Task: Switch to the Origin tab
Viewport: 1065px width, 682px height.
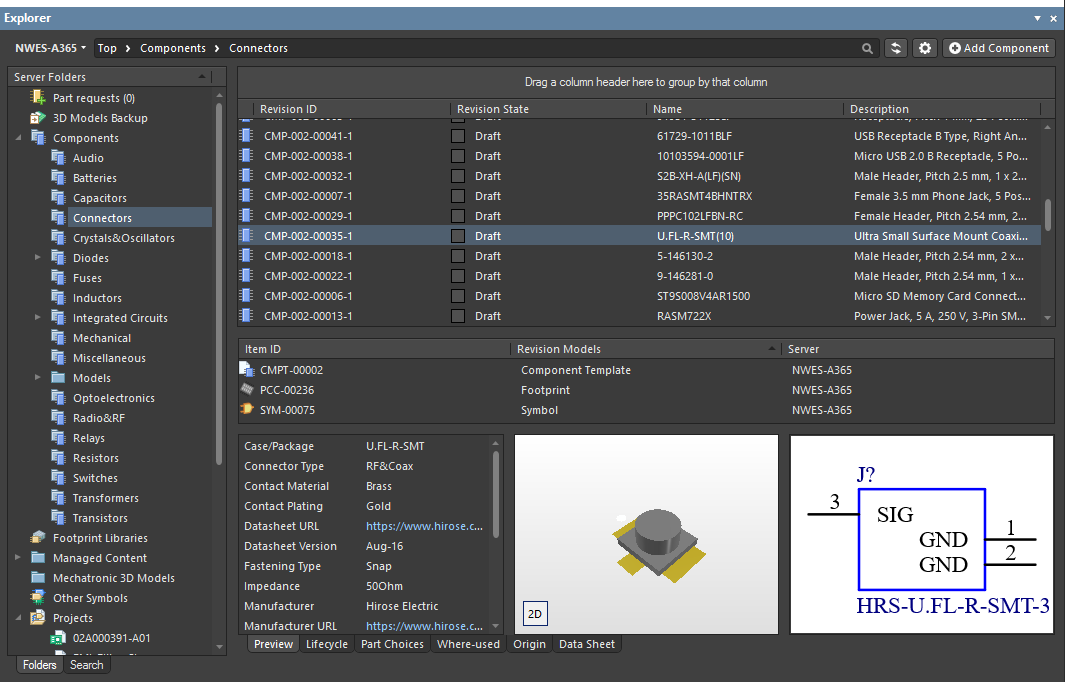Action: (530, 644)
